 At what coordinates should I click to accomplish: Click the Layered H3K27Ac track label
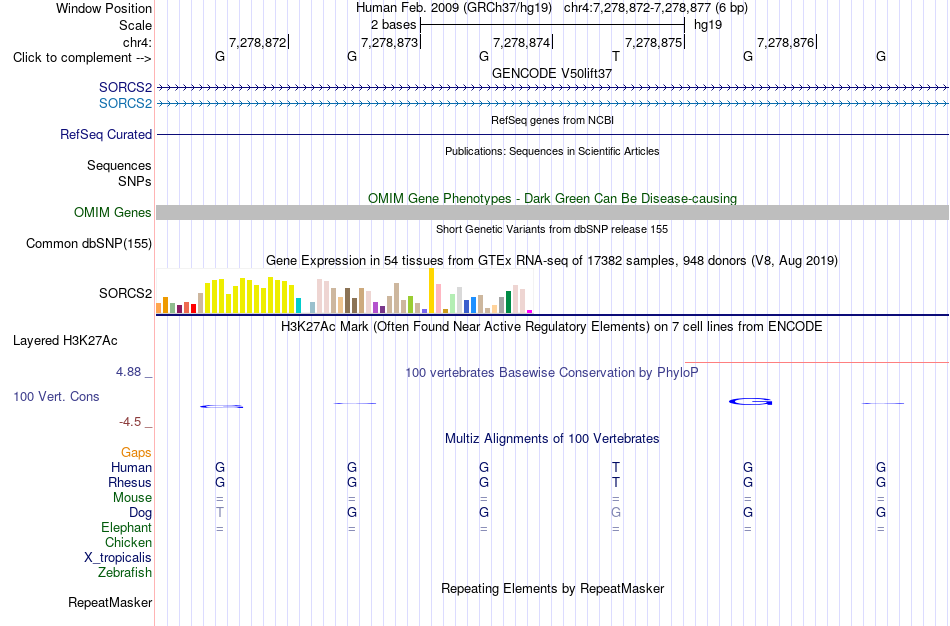click(x=65, y=341)
